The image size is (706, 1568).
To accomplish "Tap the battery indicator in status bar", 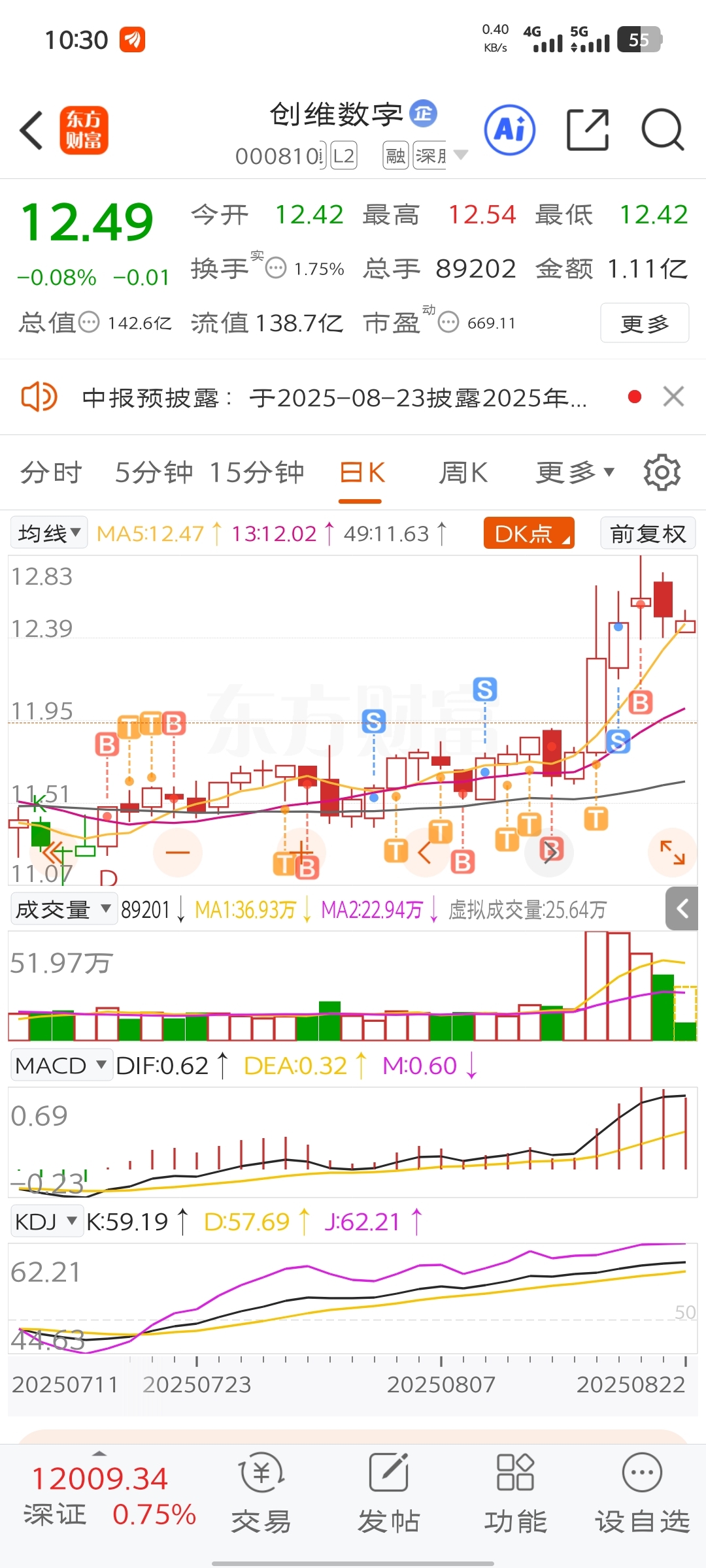I will [x=640, y=40].
